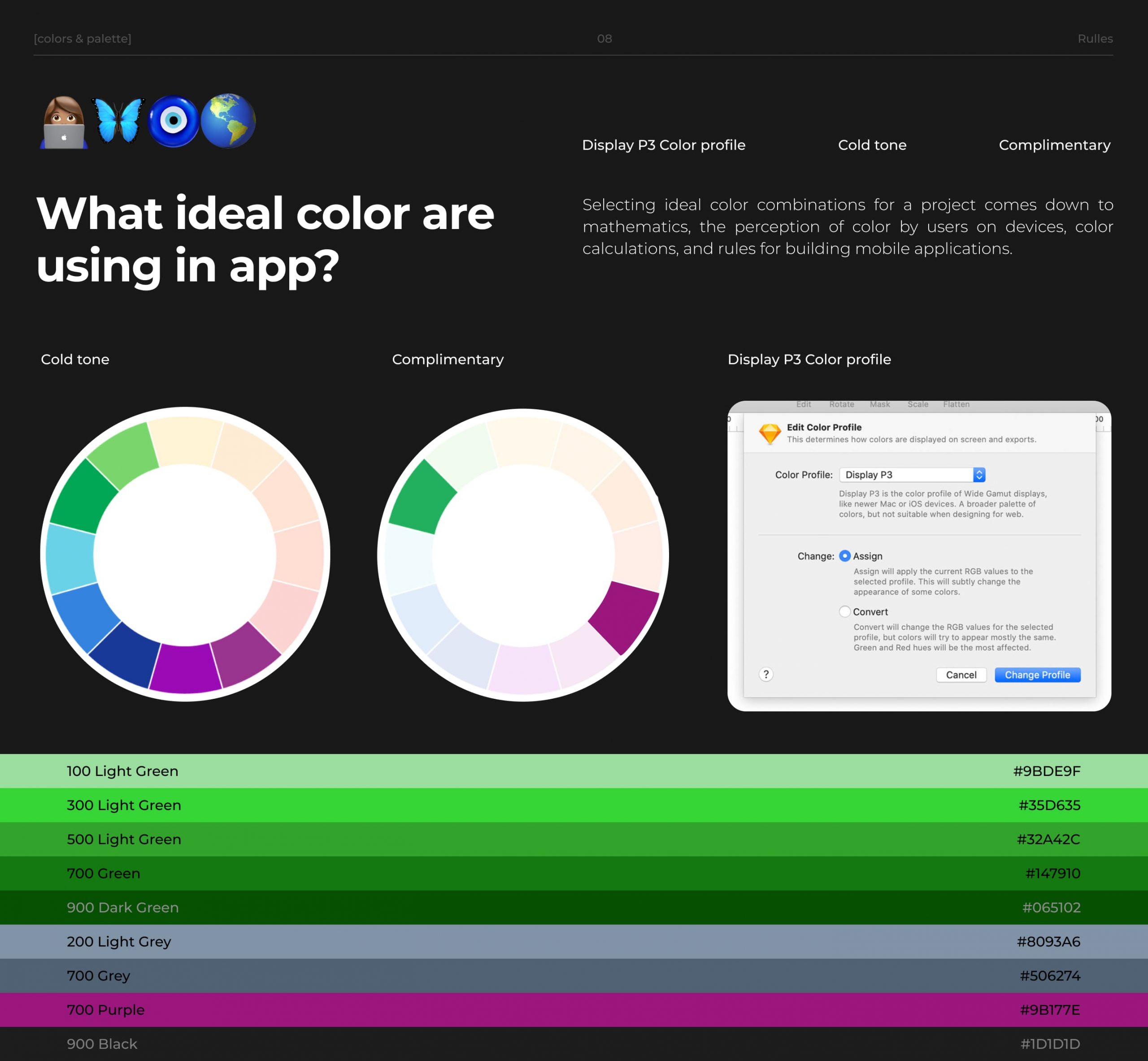Click the Mask toolbar item
The image size is (1148, 1061).
point(879,405)
